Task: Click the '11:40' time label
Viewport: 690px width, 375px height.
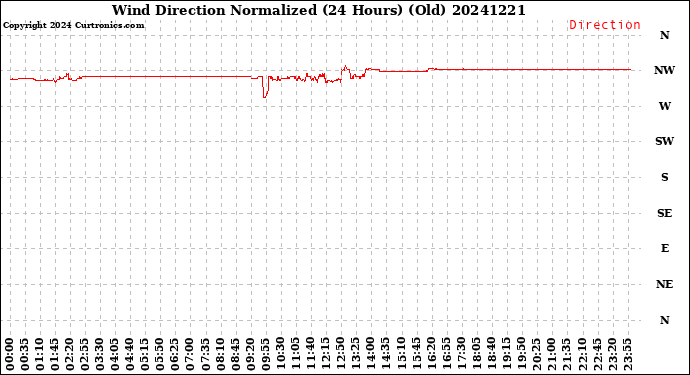Action: pos(311,354)
